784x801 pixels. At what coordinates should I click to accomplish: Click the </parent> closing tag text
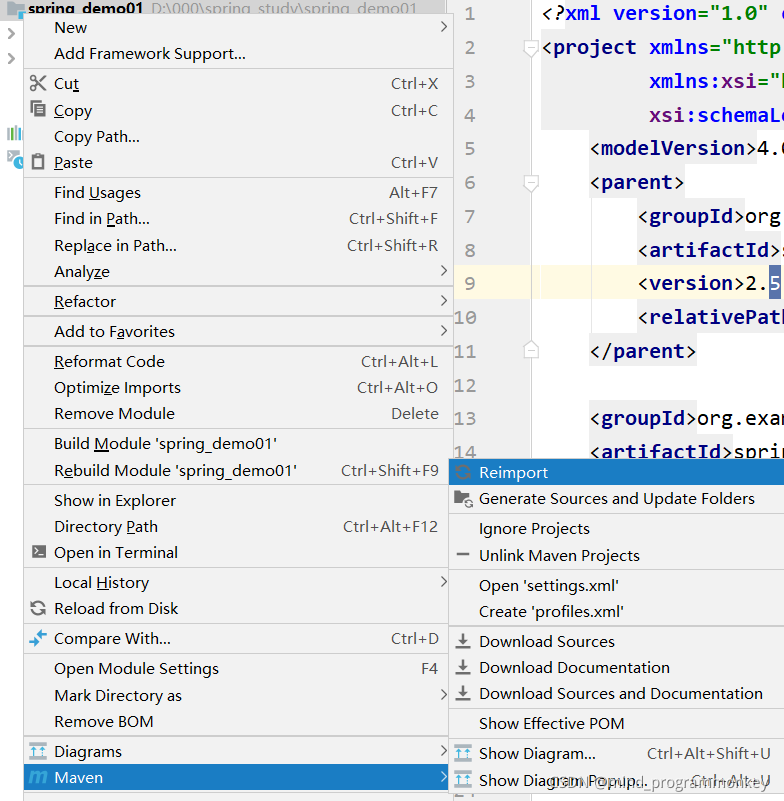pos(643,351)
